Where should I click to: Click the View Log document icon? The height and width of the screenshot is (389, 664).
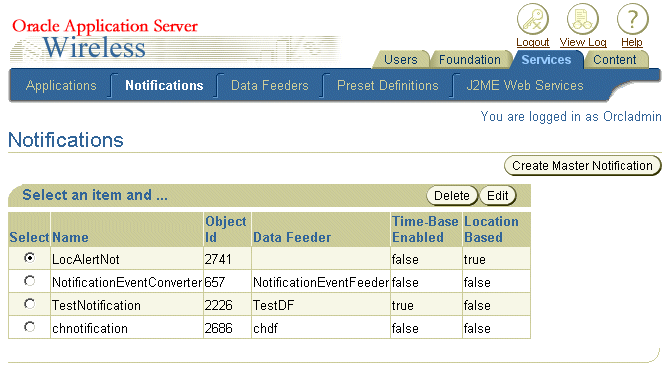coord(583,19)
